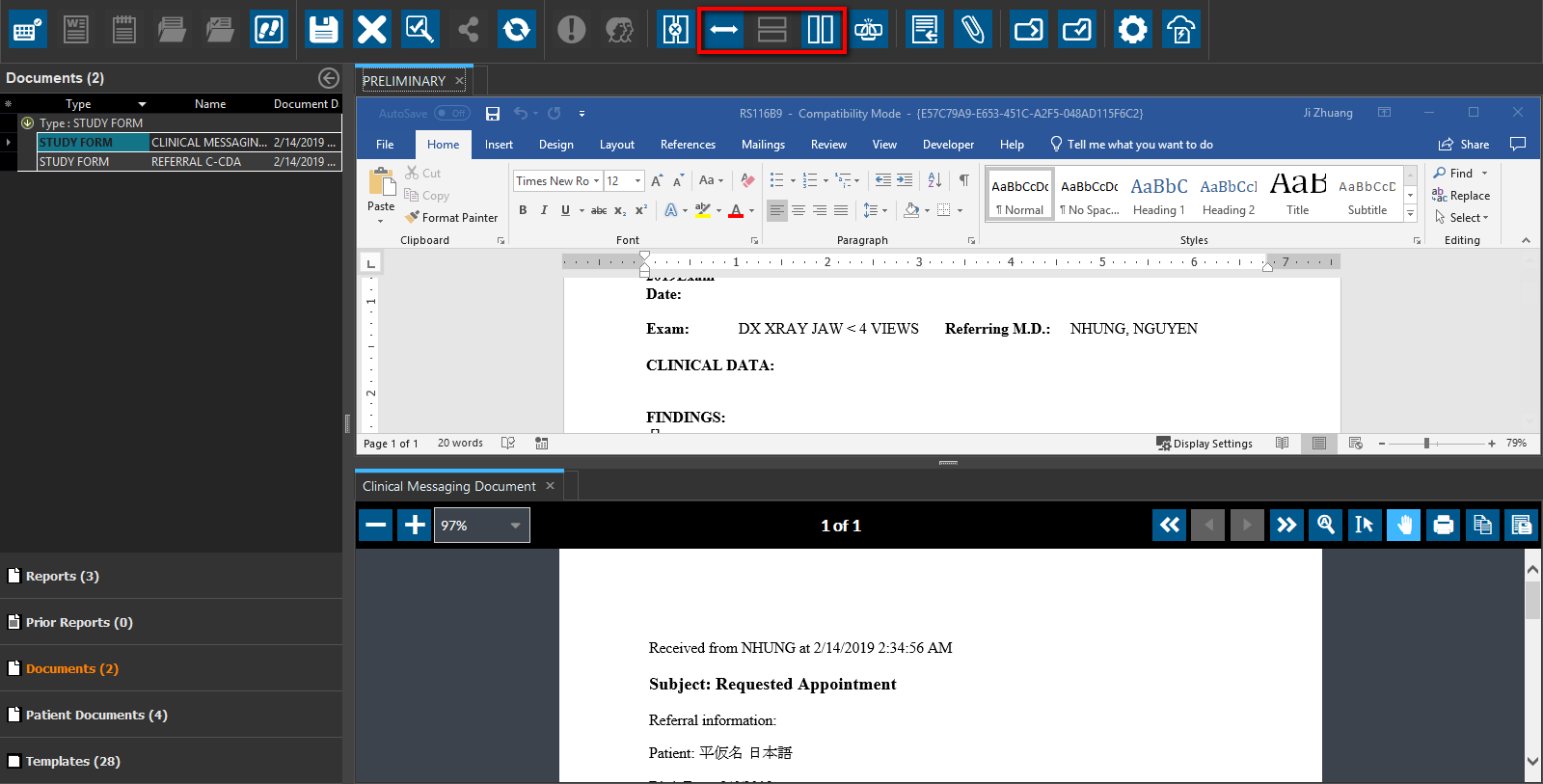
Task: Toggle the show paragraph marks button
Action: click(x=963, y=180)
